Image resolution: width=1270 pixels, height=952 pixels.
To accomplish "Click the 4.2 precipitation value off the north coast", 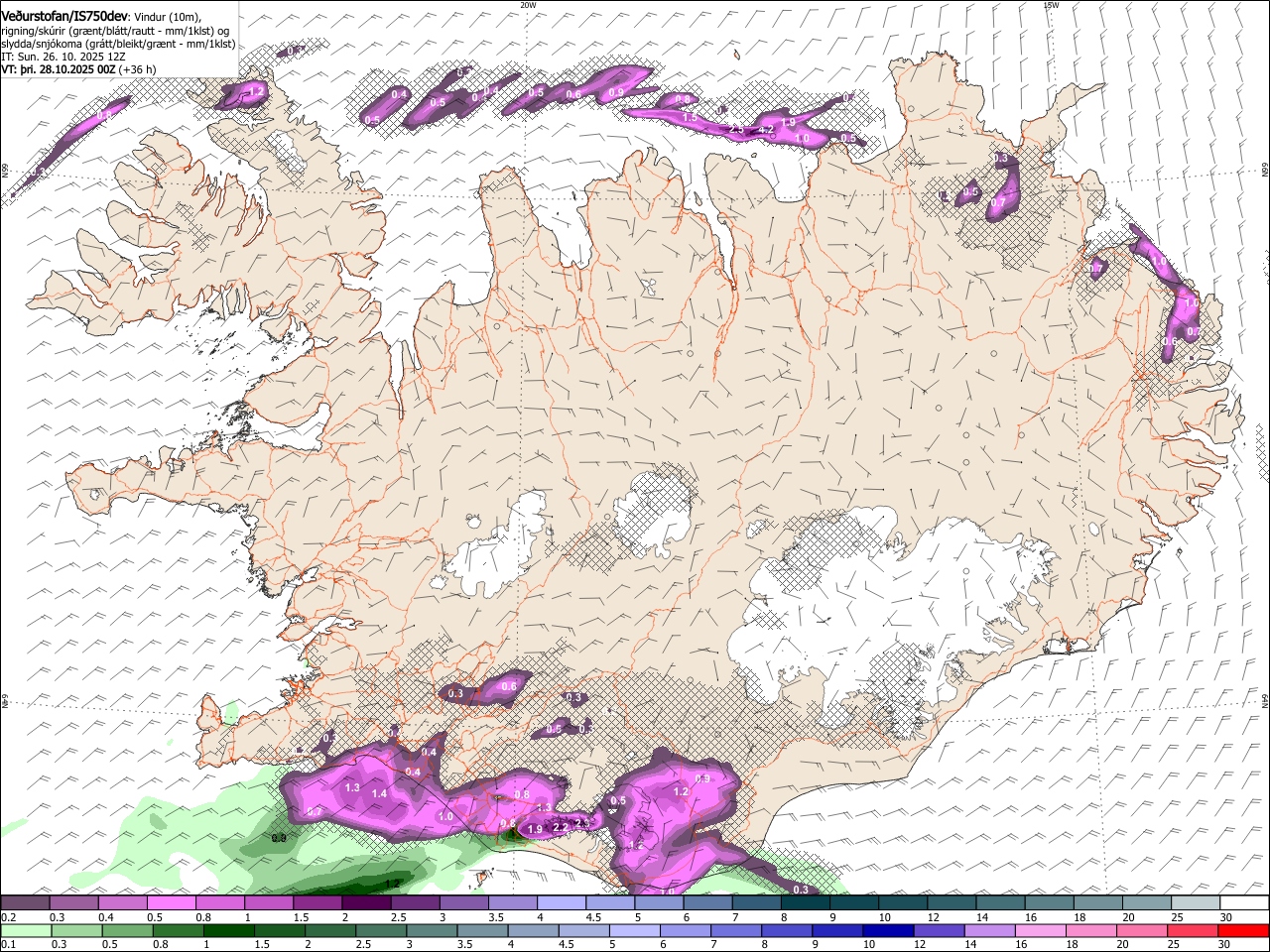I will (x=765, y=129).
